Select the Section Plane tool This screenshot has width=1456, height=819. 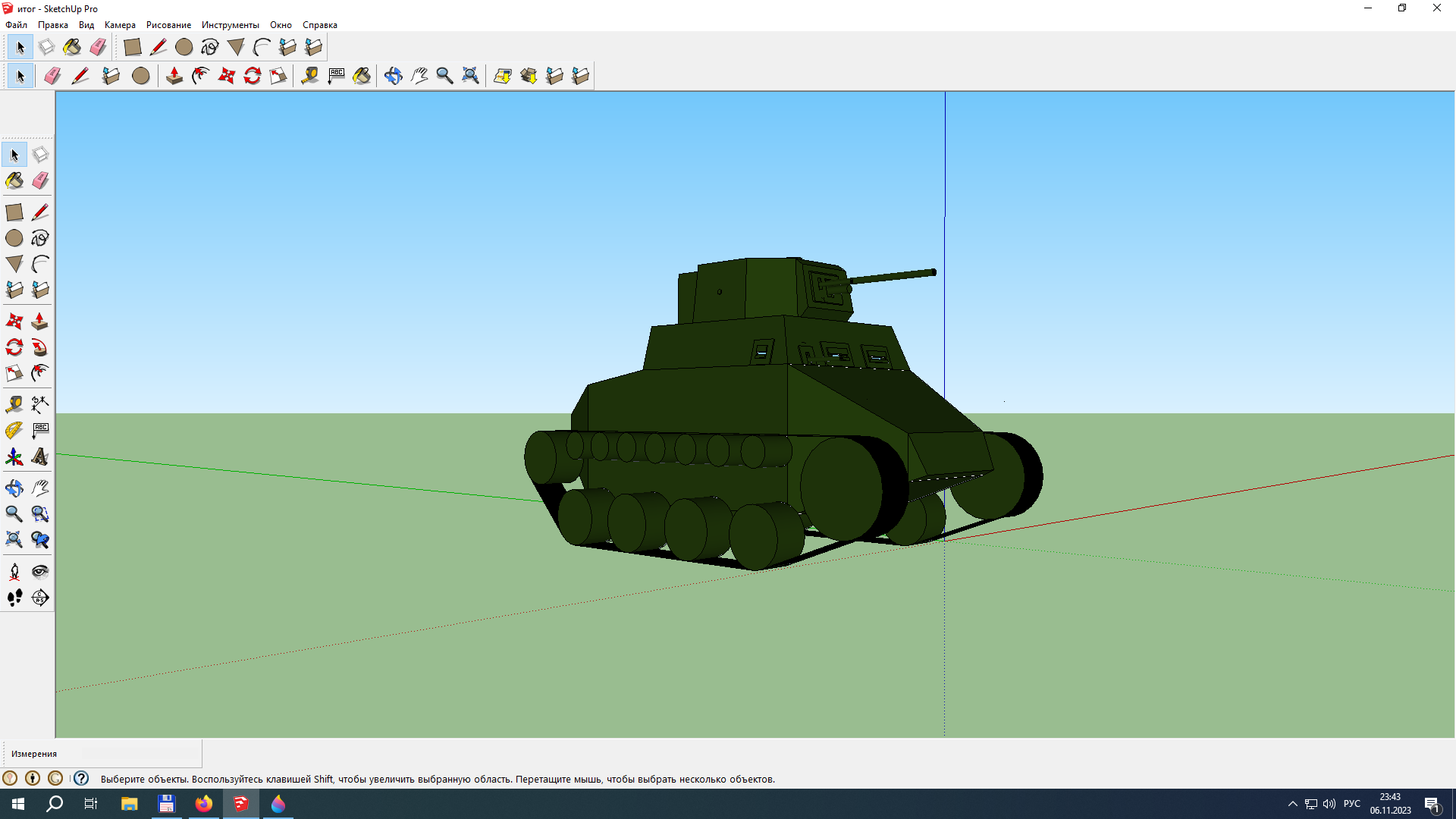40,598
